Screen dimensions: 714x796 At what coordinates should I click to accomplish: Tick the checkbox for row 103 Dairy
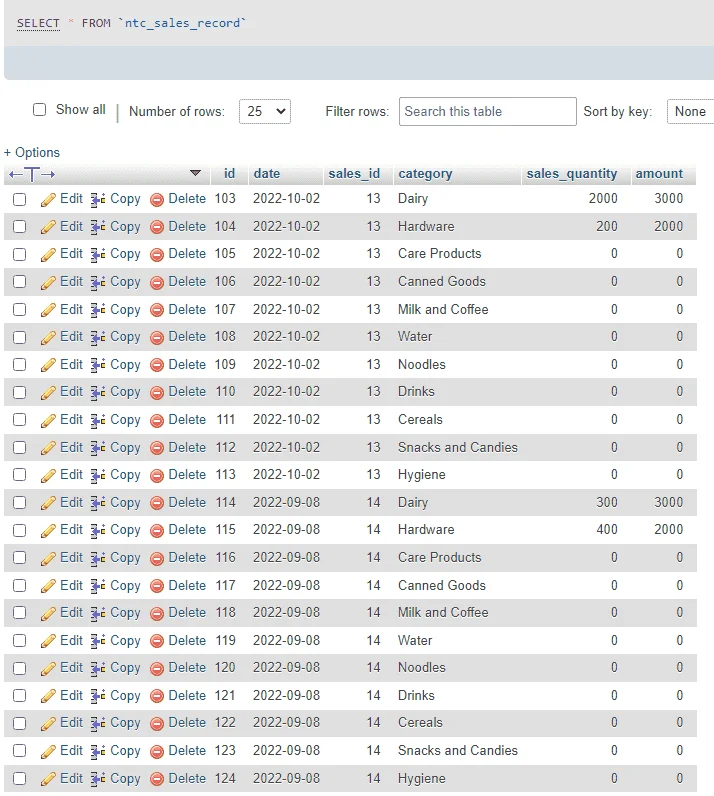pyautogui.click(x=19, y=200)
